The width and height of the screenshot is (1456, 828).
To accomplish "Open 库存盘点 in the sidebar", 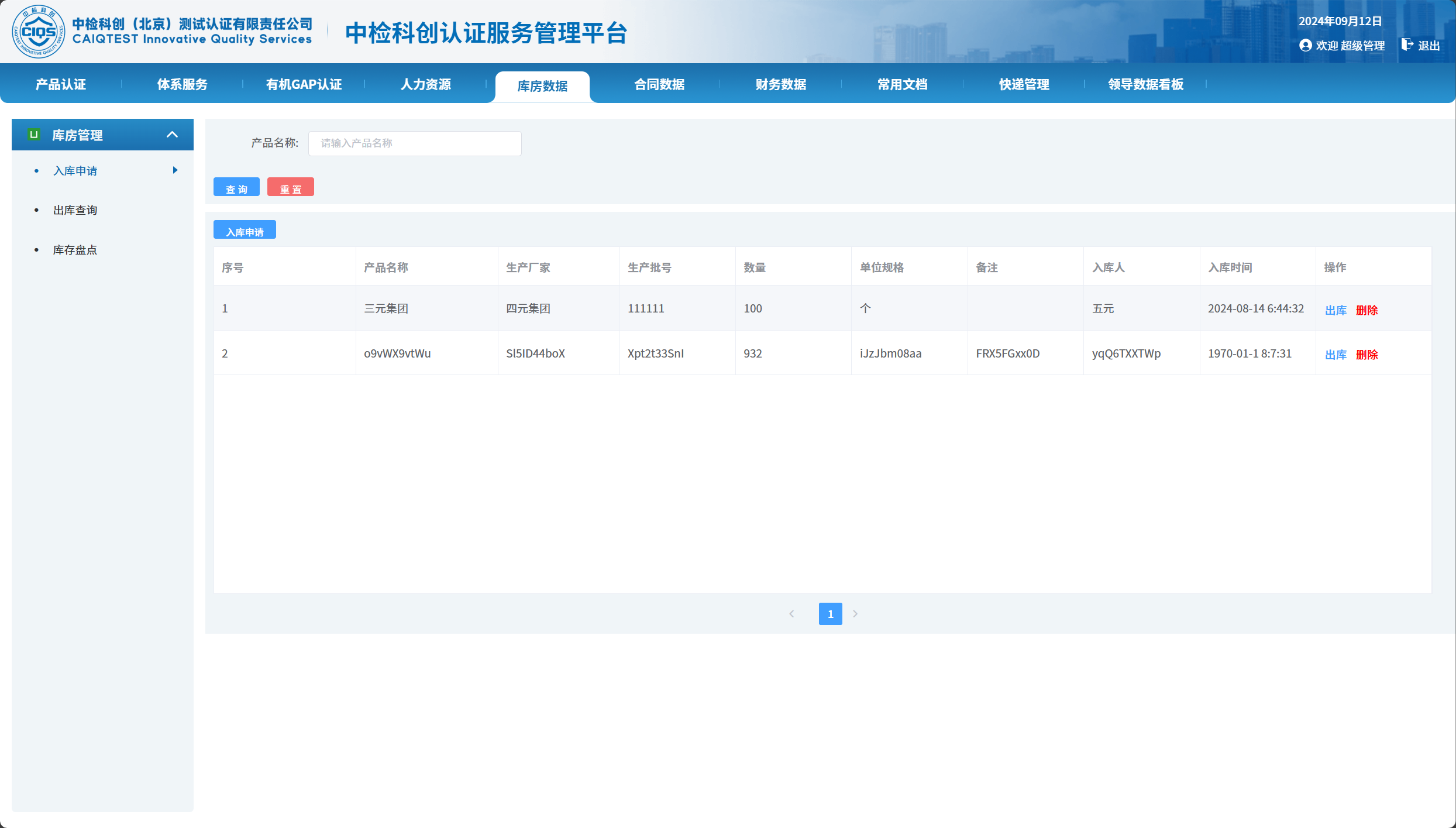I will pyautogui.click(x=75, y=250).
